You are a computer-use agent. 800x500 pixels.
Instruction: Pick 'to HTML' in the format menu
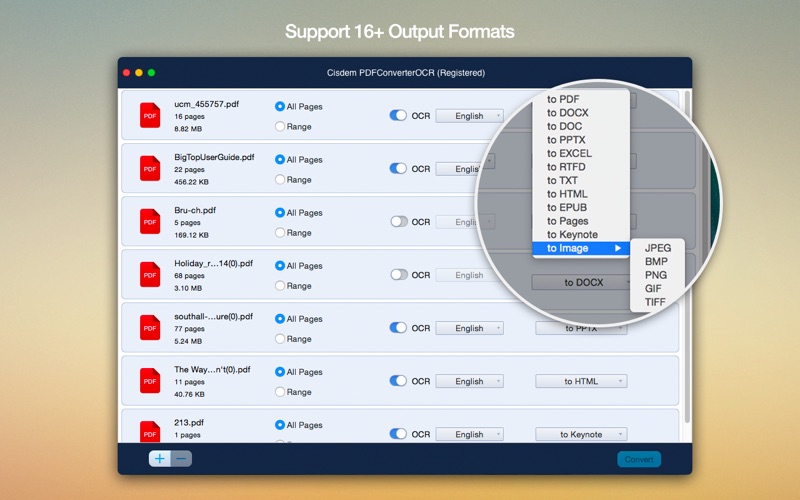click(x=581, y=194)
